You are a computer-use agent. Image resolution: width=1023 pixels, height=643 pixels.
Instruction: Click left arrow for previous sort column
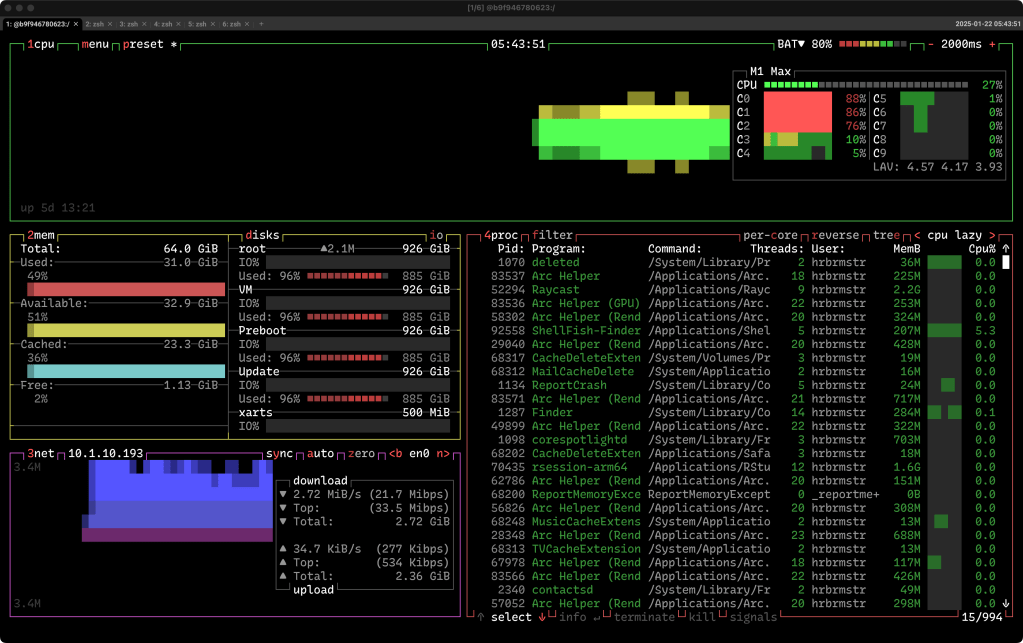click(917, 235)
